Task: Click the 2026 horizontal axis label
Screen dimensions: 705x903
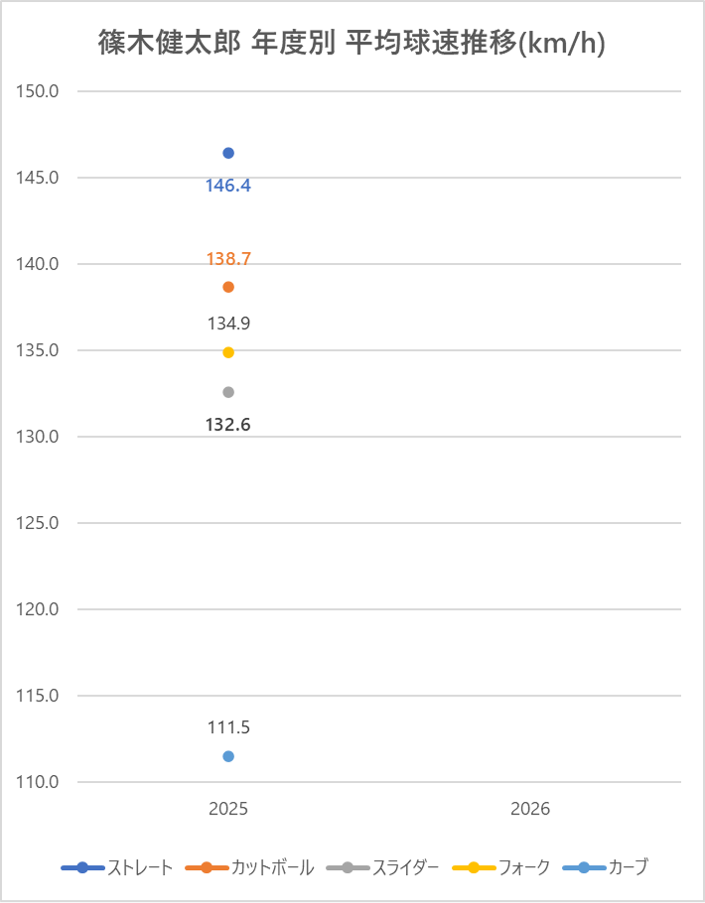Action: click(530, 808)
